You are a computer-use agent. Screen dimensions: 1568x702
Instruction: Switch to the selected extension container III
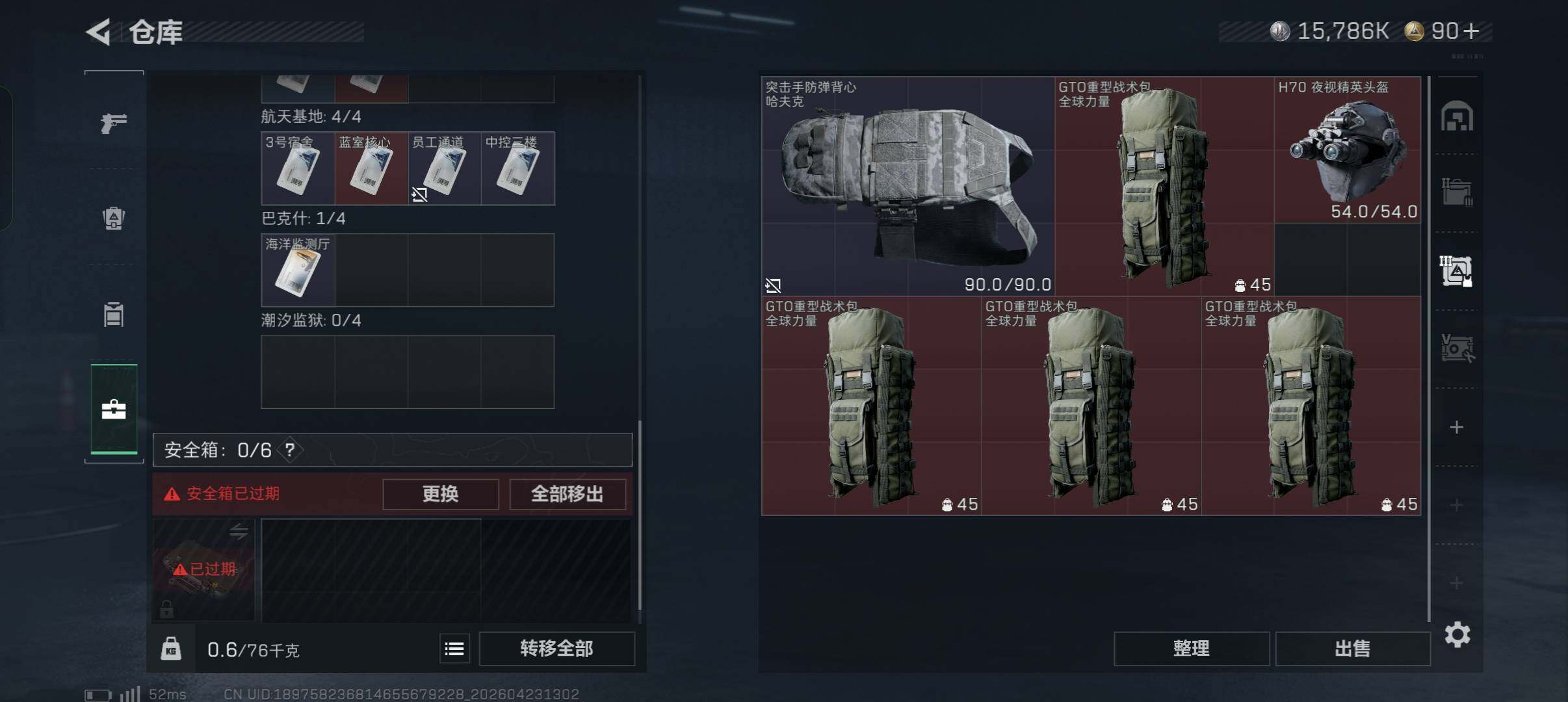1456,271
